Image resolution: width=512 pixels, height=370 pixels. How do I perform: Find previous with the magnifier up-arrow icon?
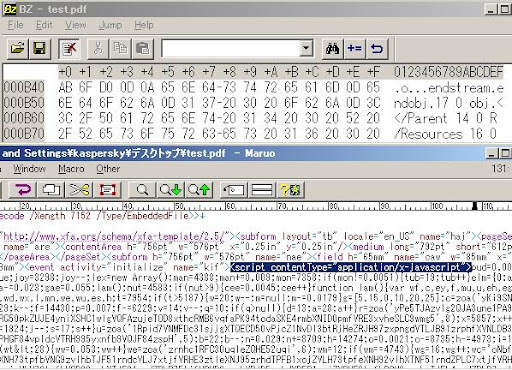pos(199,190)
